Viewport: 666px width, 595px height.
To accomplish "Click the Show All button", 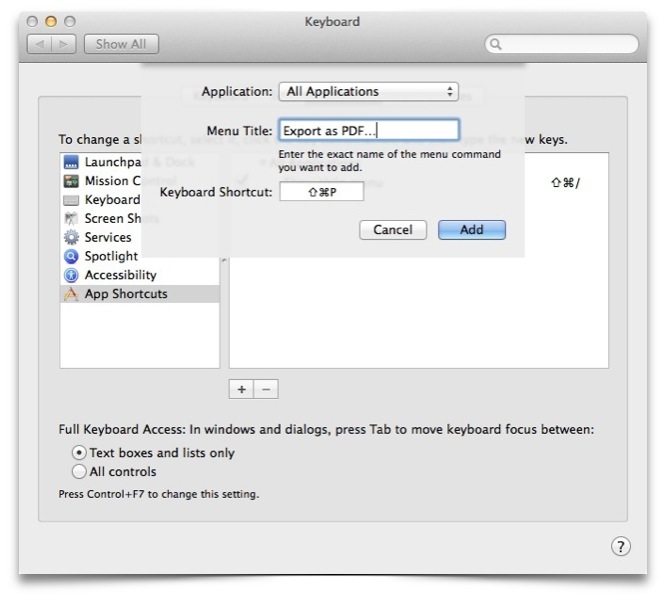I will tap(121, 44).
